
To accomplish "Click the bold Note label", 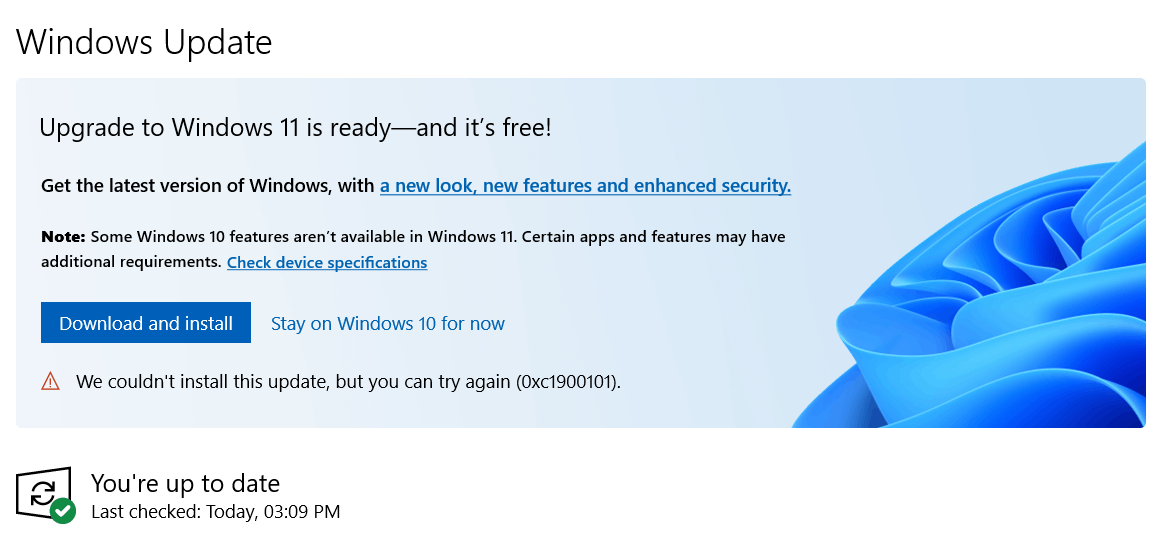I will (64, 238).
